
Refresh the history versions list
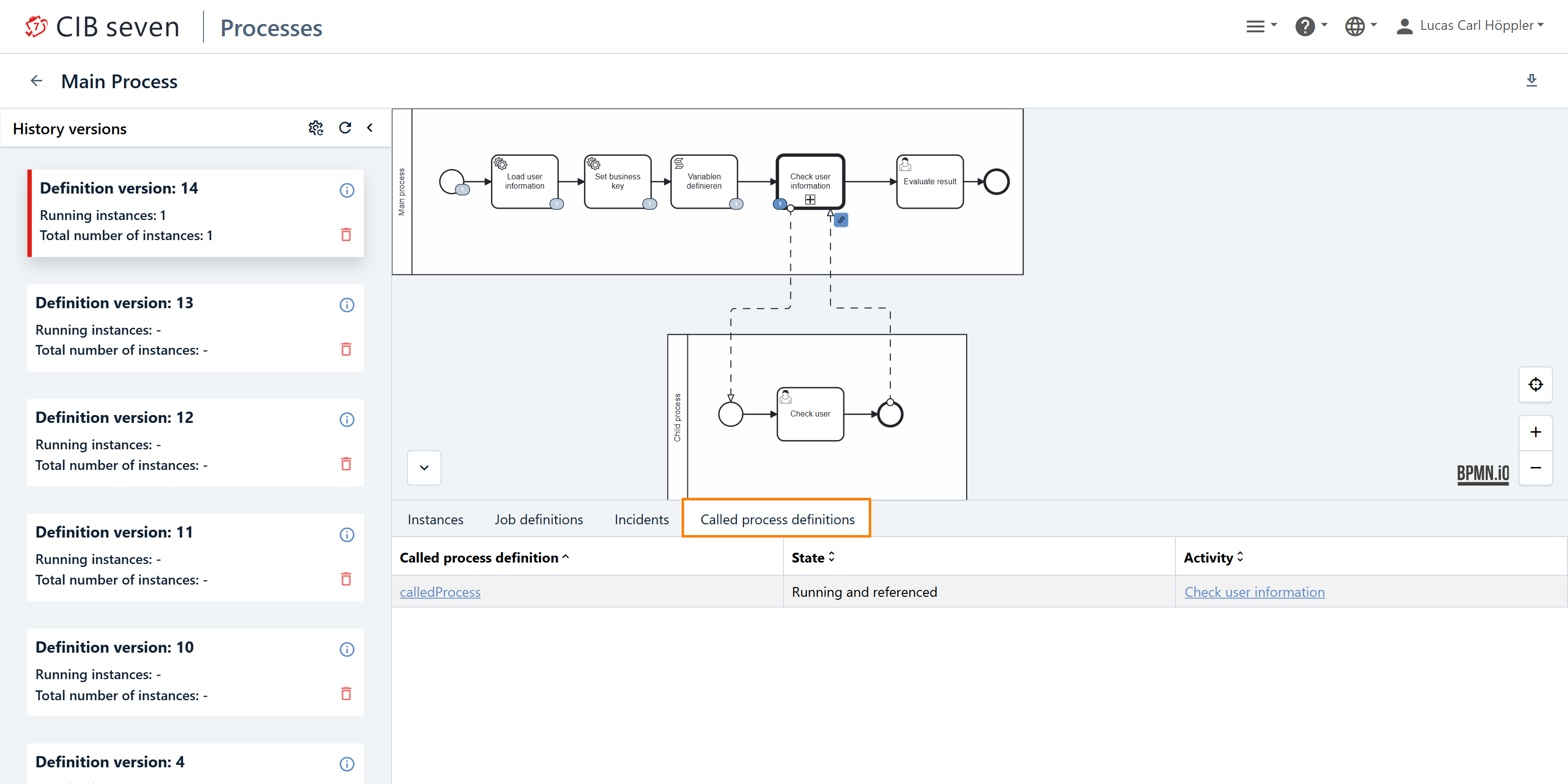tap(345, 128)
